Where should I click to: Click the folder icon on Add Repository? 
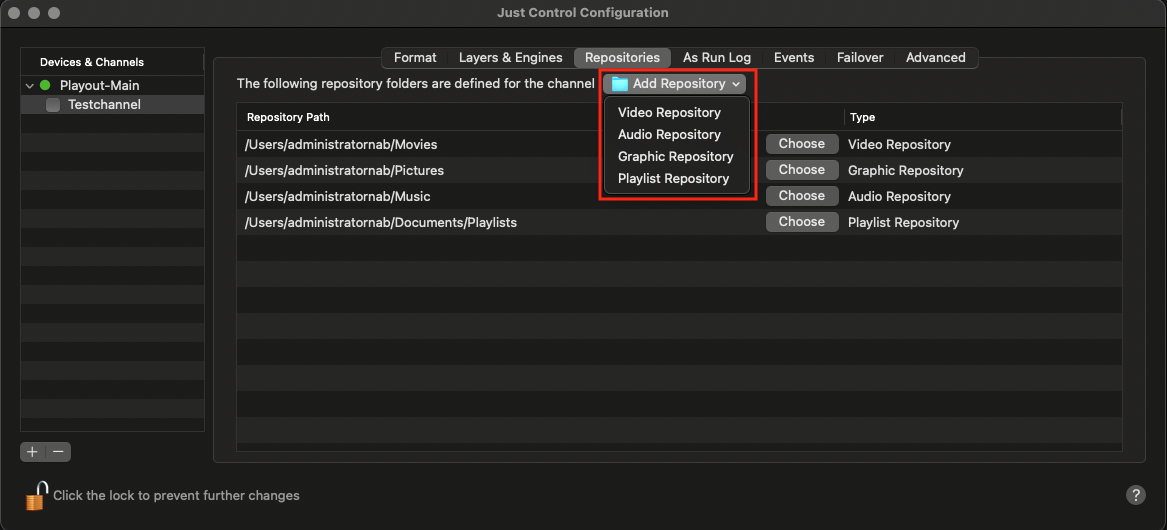[620, 84]
